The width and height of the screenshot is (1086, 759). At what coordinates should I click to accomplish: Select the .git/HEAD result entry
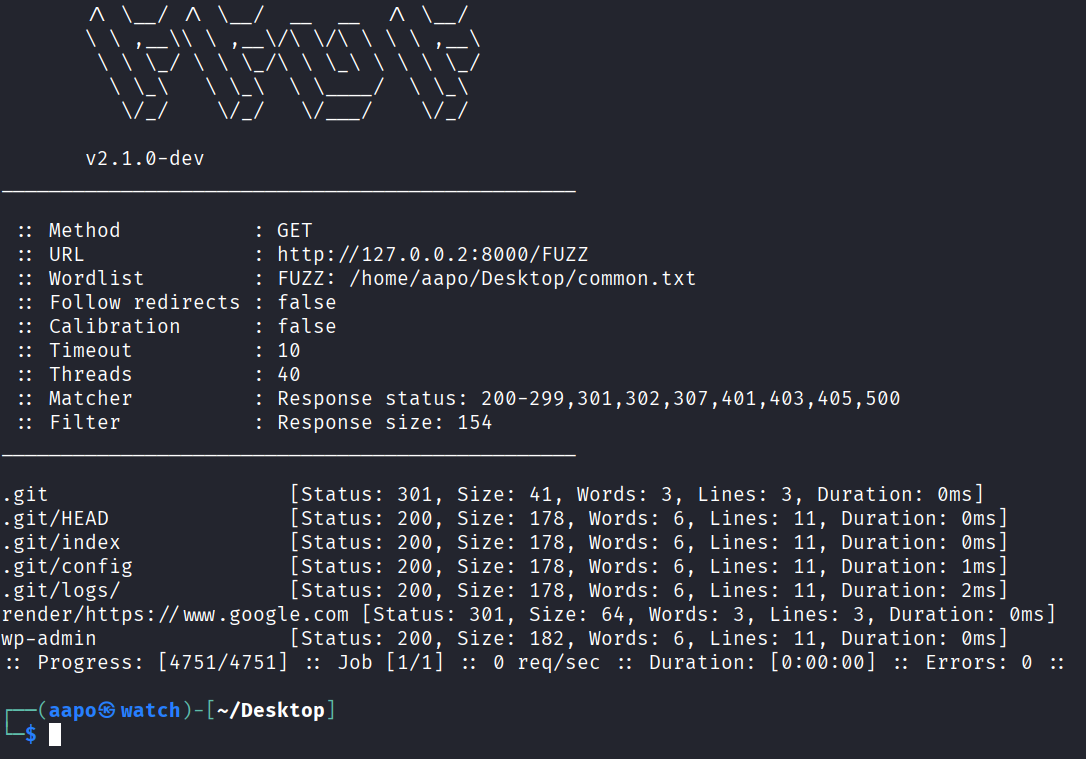[56, 518]
